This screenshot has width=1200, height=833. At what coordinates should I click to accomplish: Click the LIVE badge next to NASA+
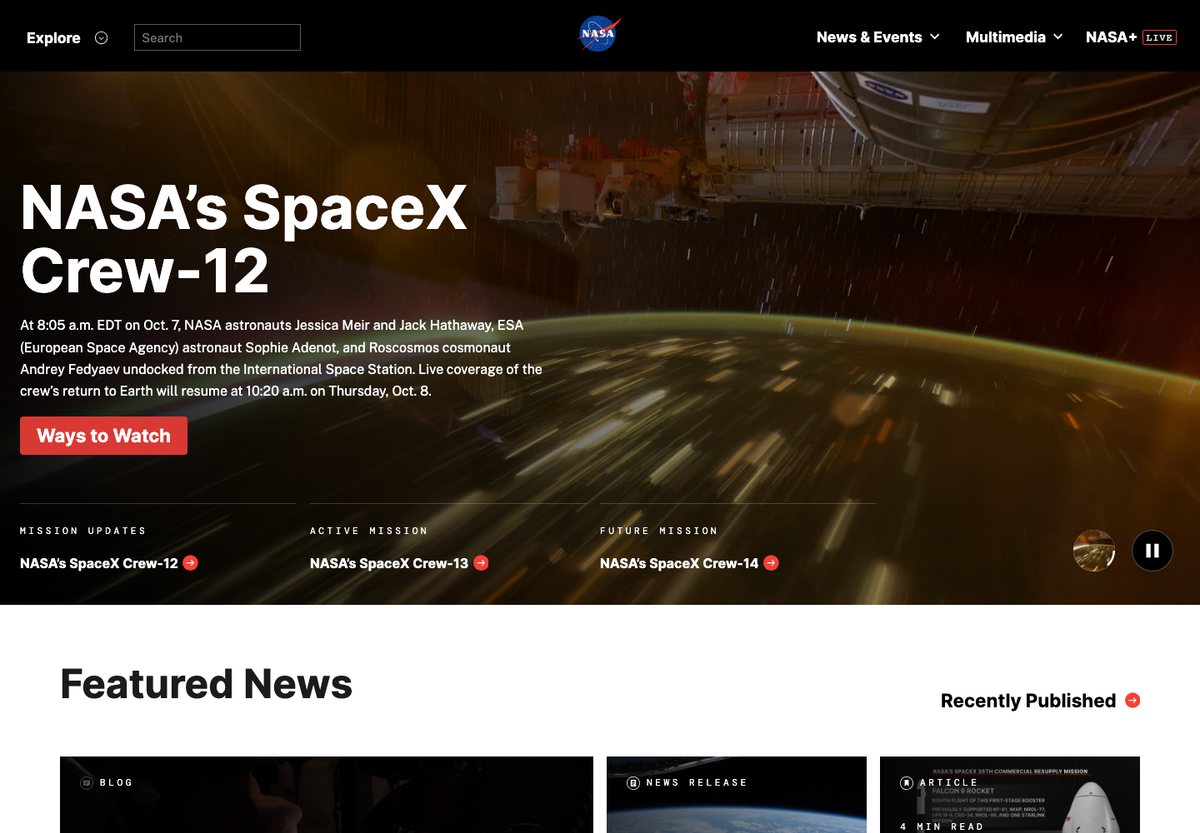[1159, 37]
